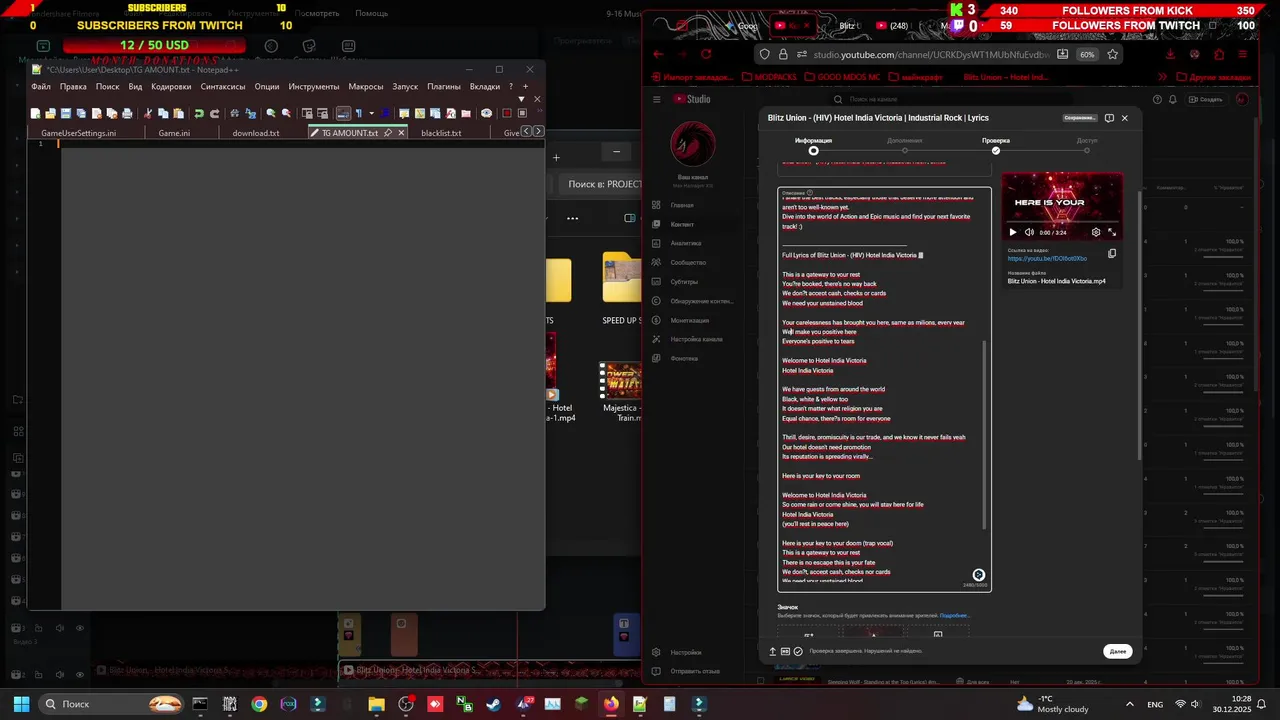This screenshot has height=720, width=1280.
Task: Click the 60% zoom indicator in Firefox
Action: click(1086, 54)
